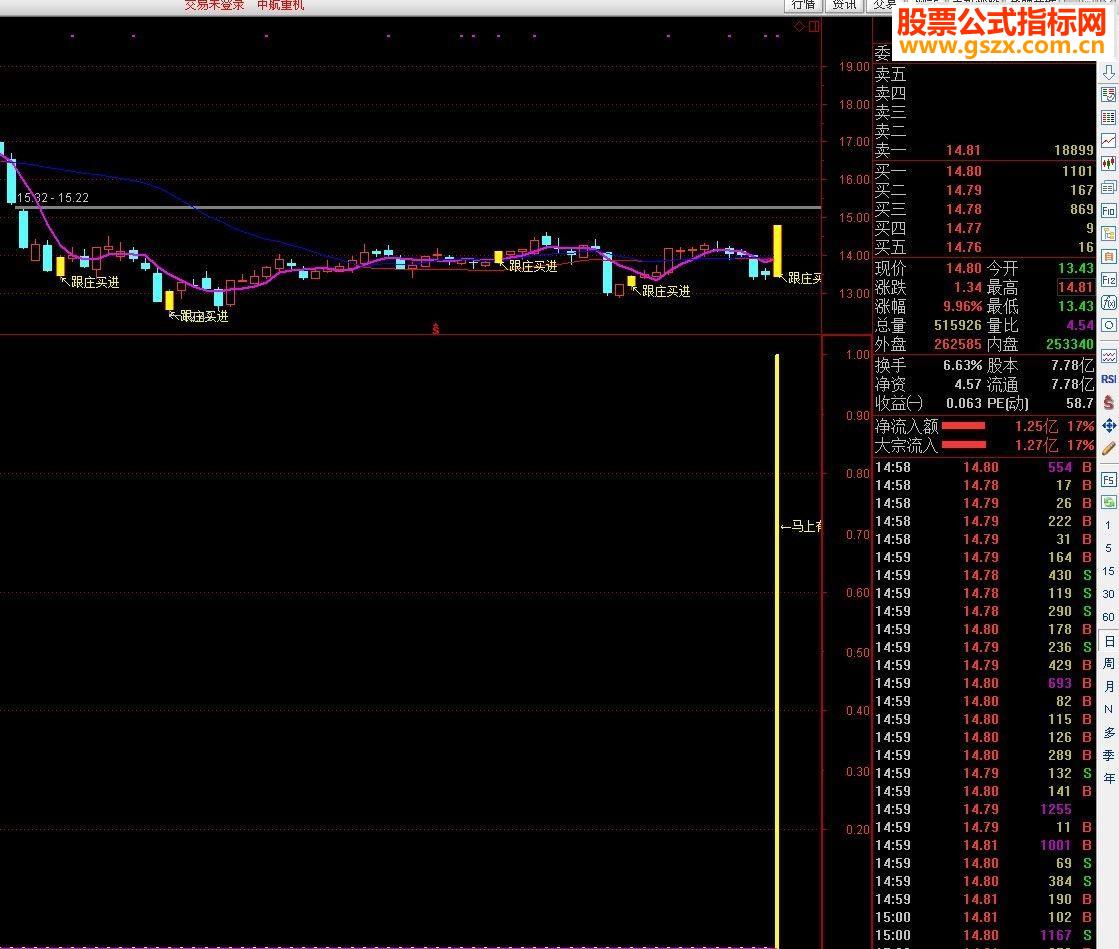The height and width of the screenshot is (949, 1119).
Task: Click the down-arrow icon on the right toolbar
Action: (x=1108, y=72)
